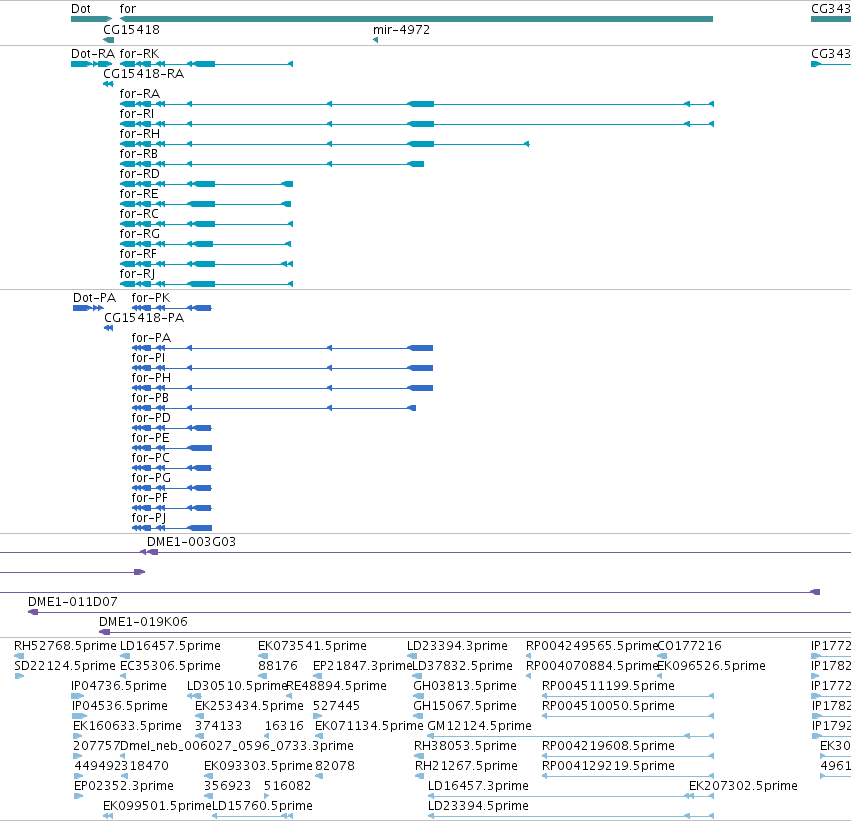851x821 pixels.
Task: Select the for-RD transcript label
Action: pos(139,174)
